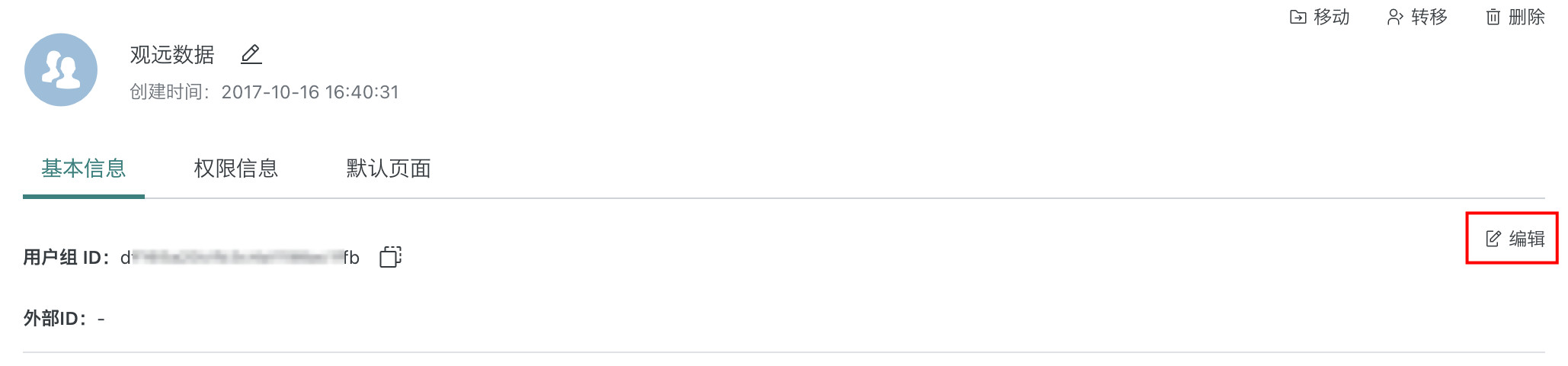Screen dimensions: 1568x366
Task: Select the 默认页面 tab
Action: (x=389, y=169)
